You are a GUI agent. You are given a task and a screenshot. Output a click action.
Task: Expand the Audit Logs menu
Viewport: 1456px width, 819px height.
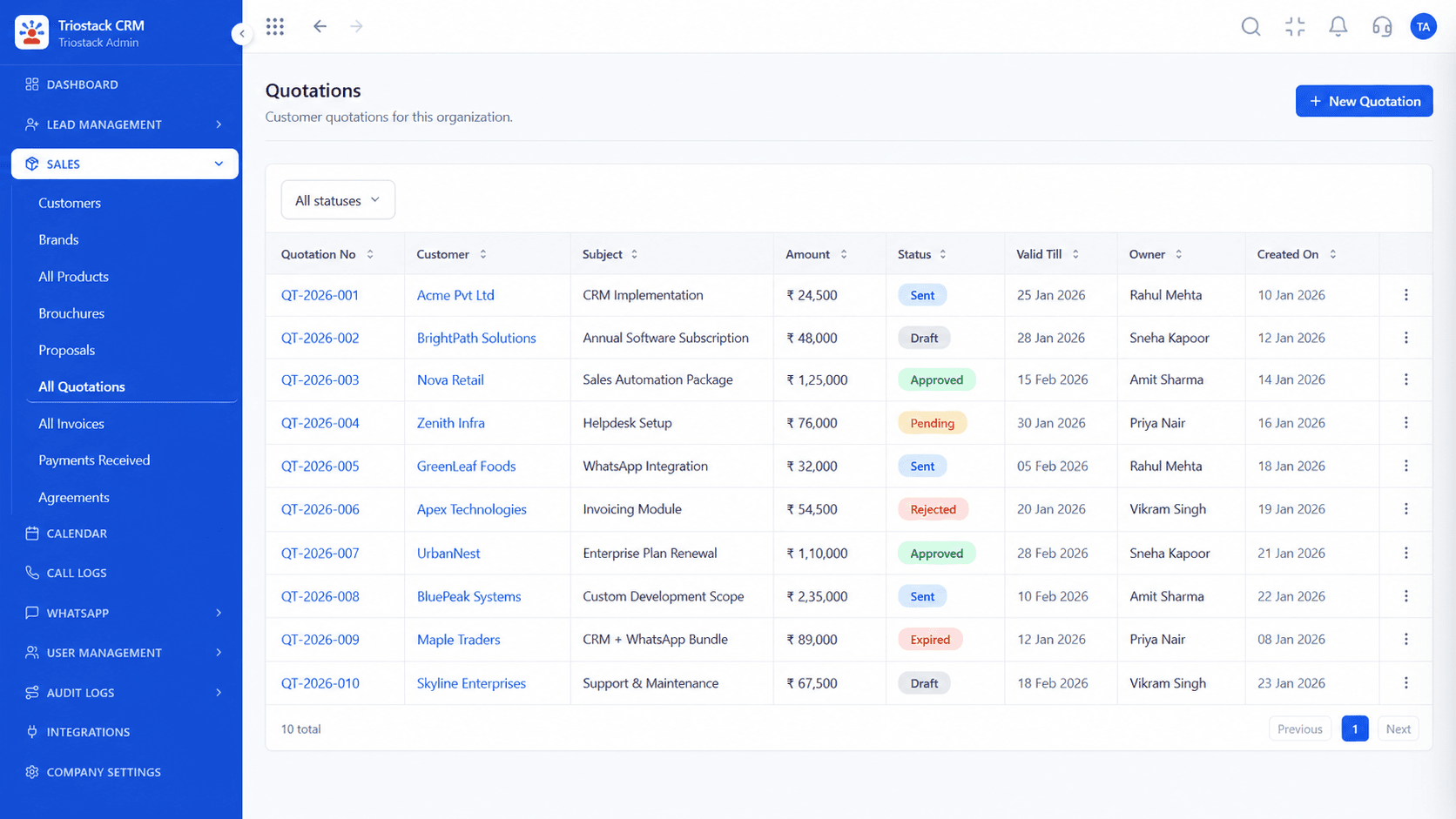click(125, 693)
